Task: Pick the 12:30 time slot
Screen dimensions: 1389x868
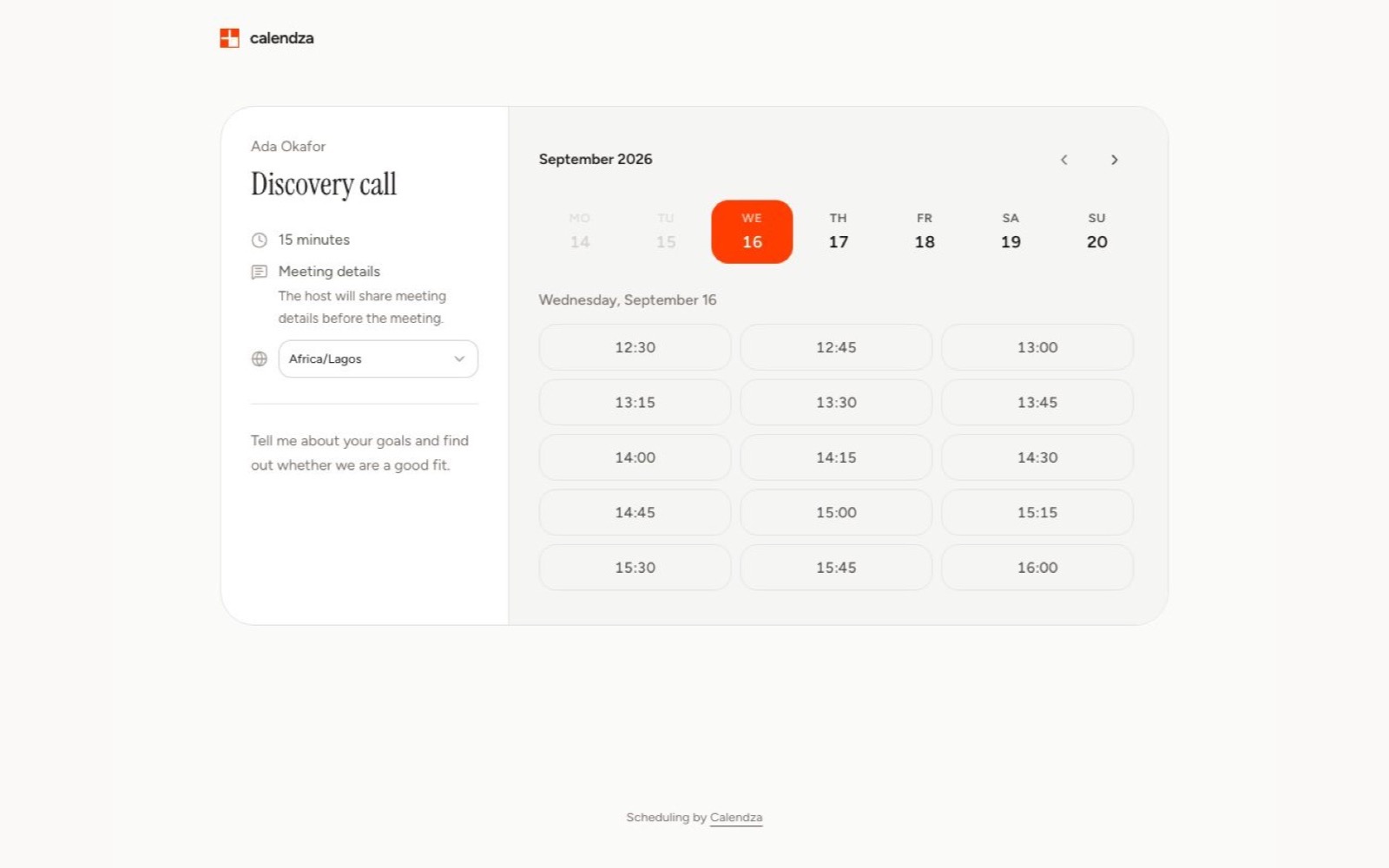Action: [635, 347]
